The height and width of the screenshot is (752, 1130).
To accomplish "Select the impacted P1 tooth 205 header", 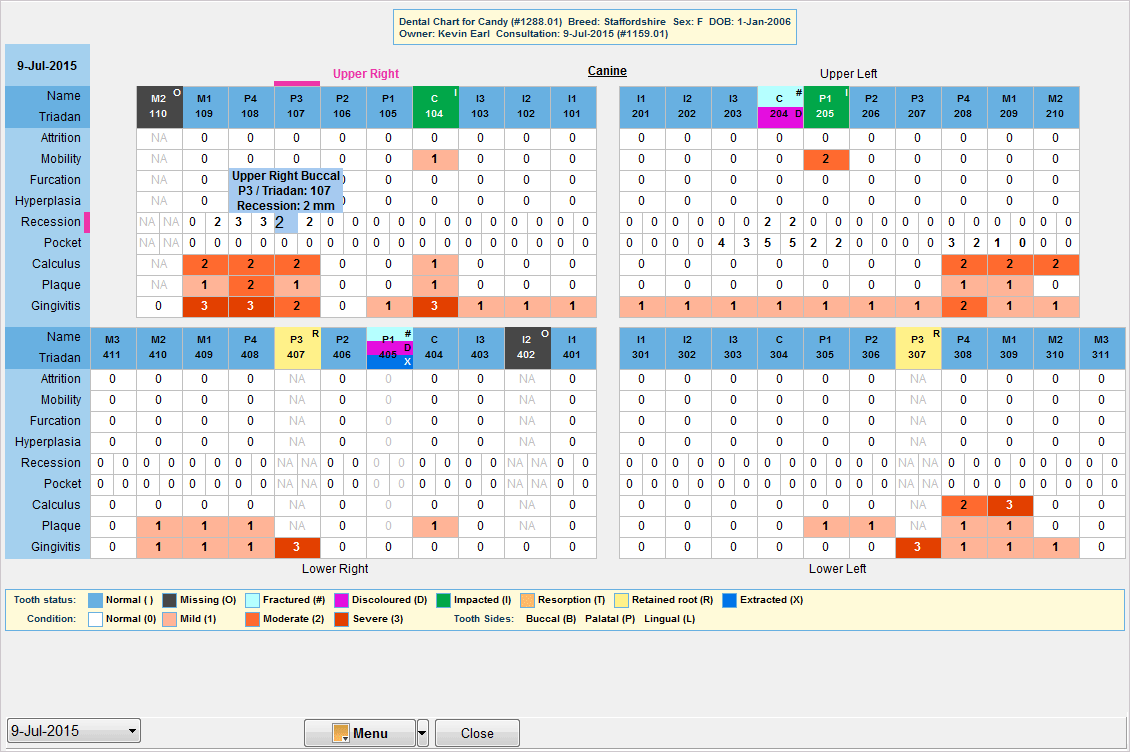I will [x=825, y=106].
